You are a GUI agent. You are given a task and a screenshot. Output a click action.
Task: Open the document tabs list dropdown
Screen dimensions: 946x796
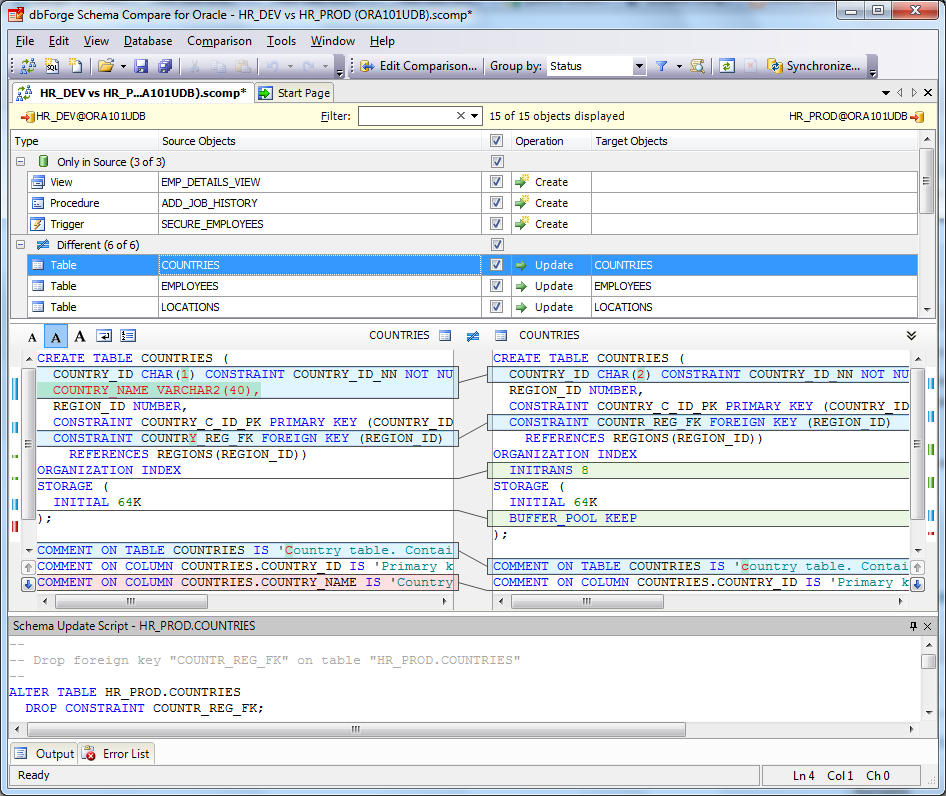click(x=886, y=93)
